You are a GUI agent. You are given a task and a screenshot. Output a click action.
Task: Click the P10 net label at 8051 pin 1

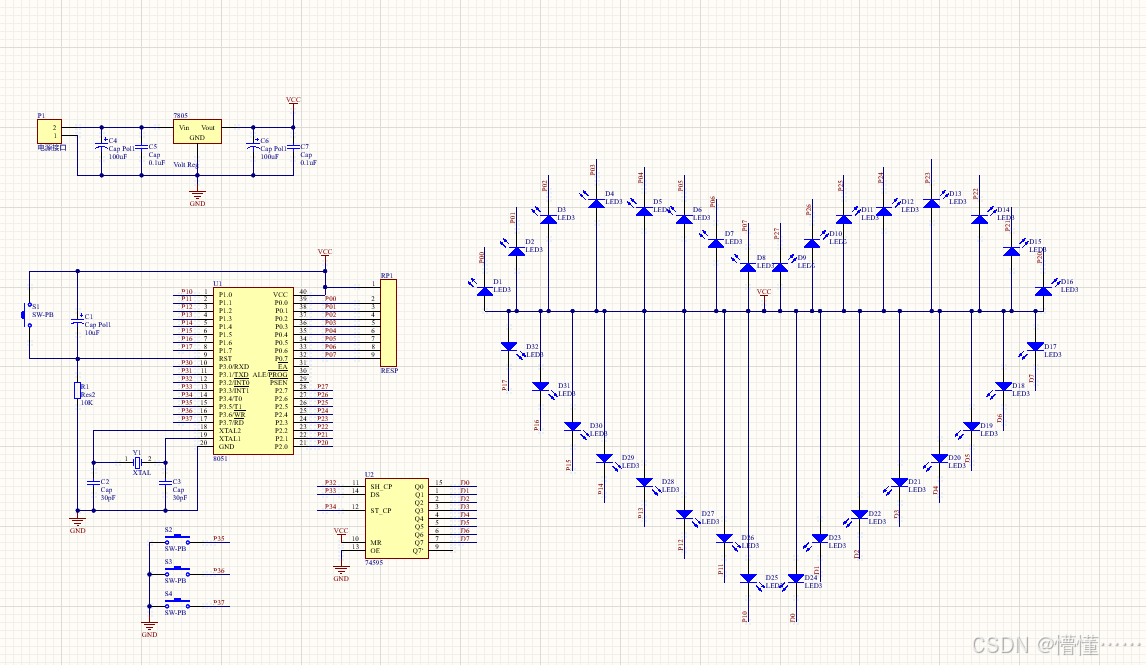click(187, 292)
